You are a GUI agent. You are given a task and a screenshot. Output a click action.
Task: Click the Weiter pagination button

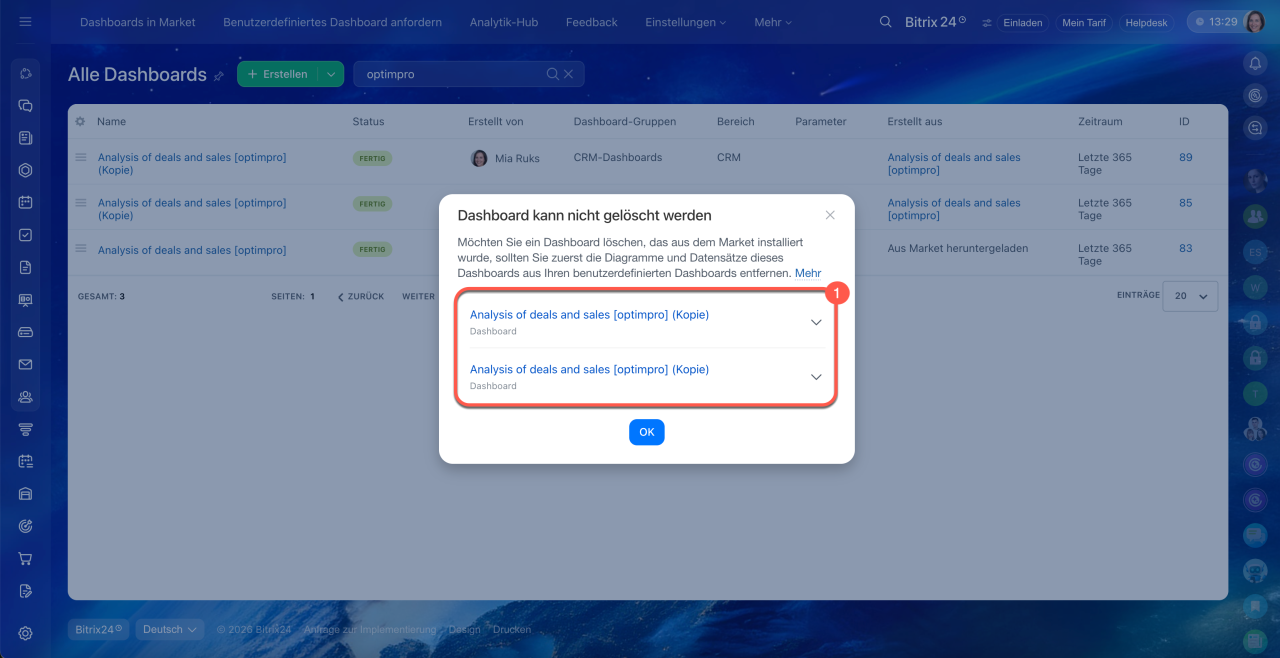click(418, 296)
